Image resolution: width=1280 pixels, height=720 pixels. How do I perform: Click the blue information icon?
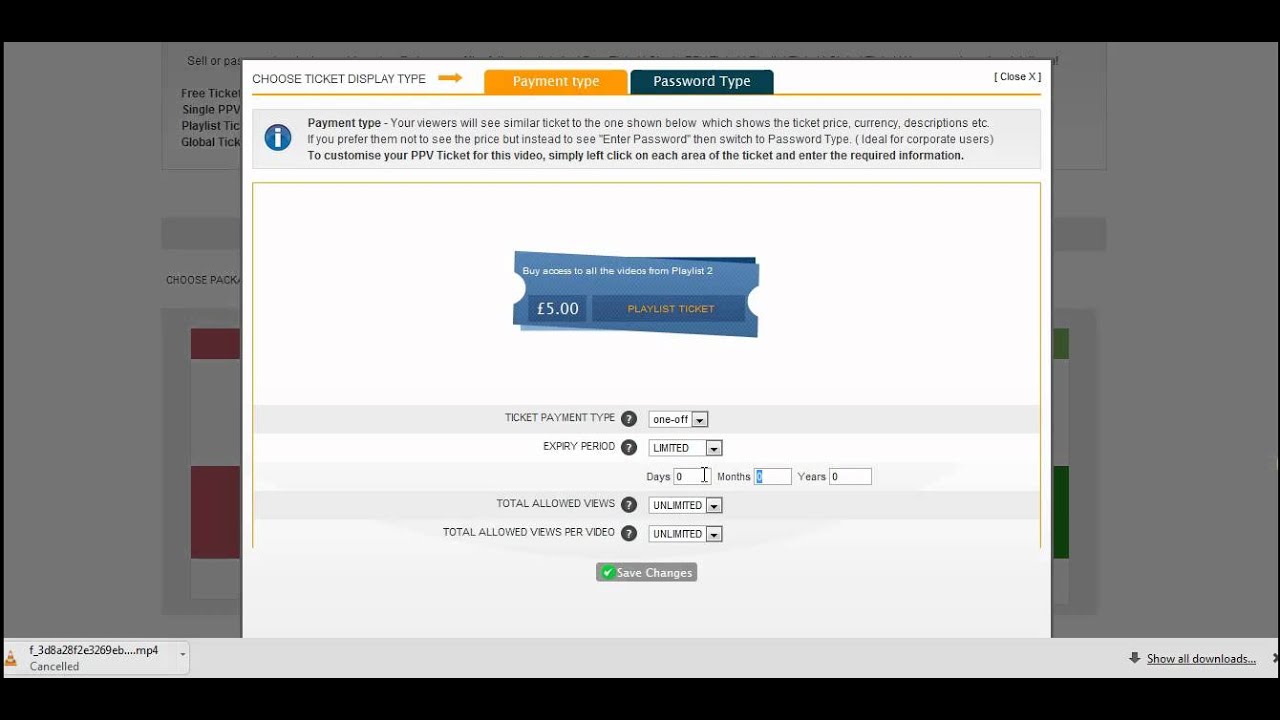(278, 138)
